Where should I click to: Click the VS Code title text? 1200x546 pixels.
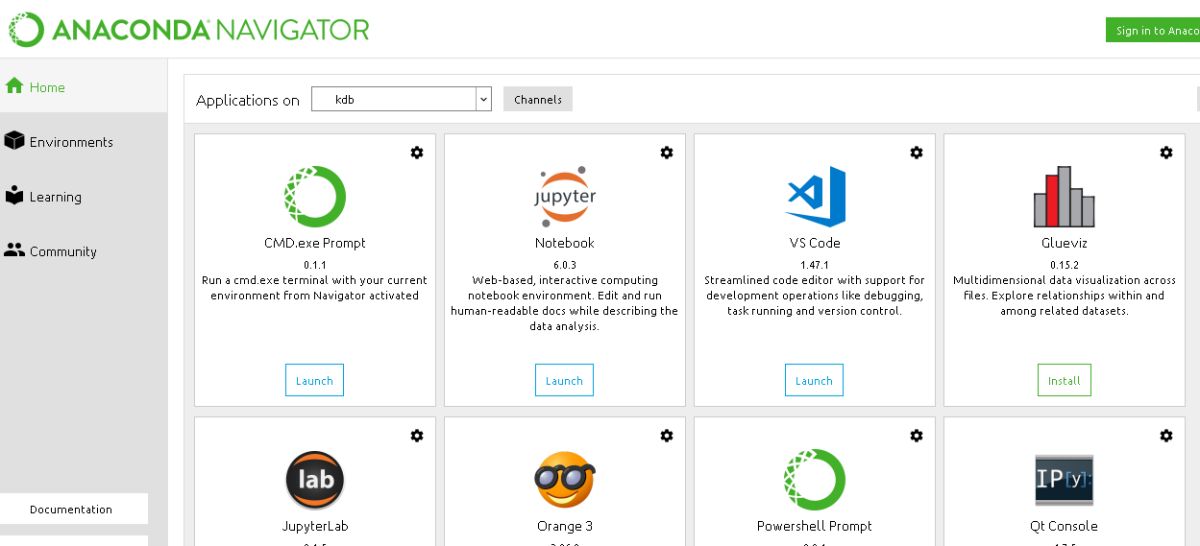pos(815,243)
